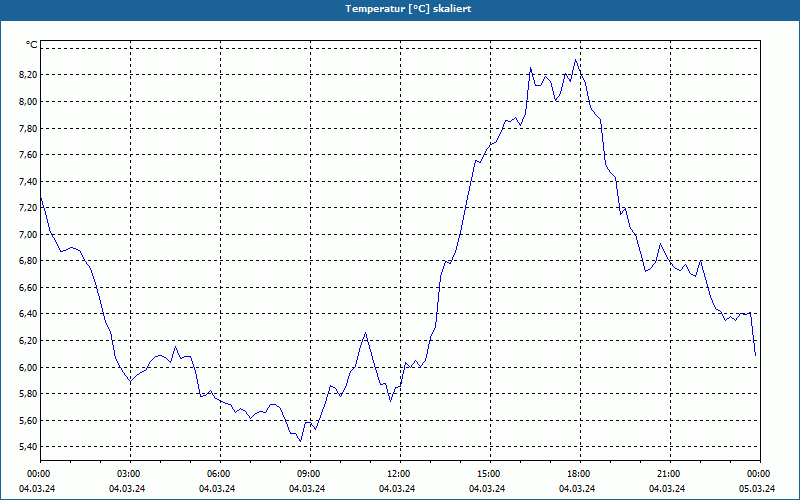Click the 5,40 y-axis value
This screenshot has width=800, height=500.
tap(27, 446)
